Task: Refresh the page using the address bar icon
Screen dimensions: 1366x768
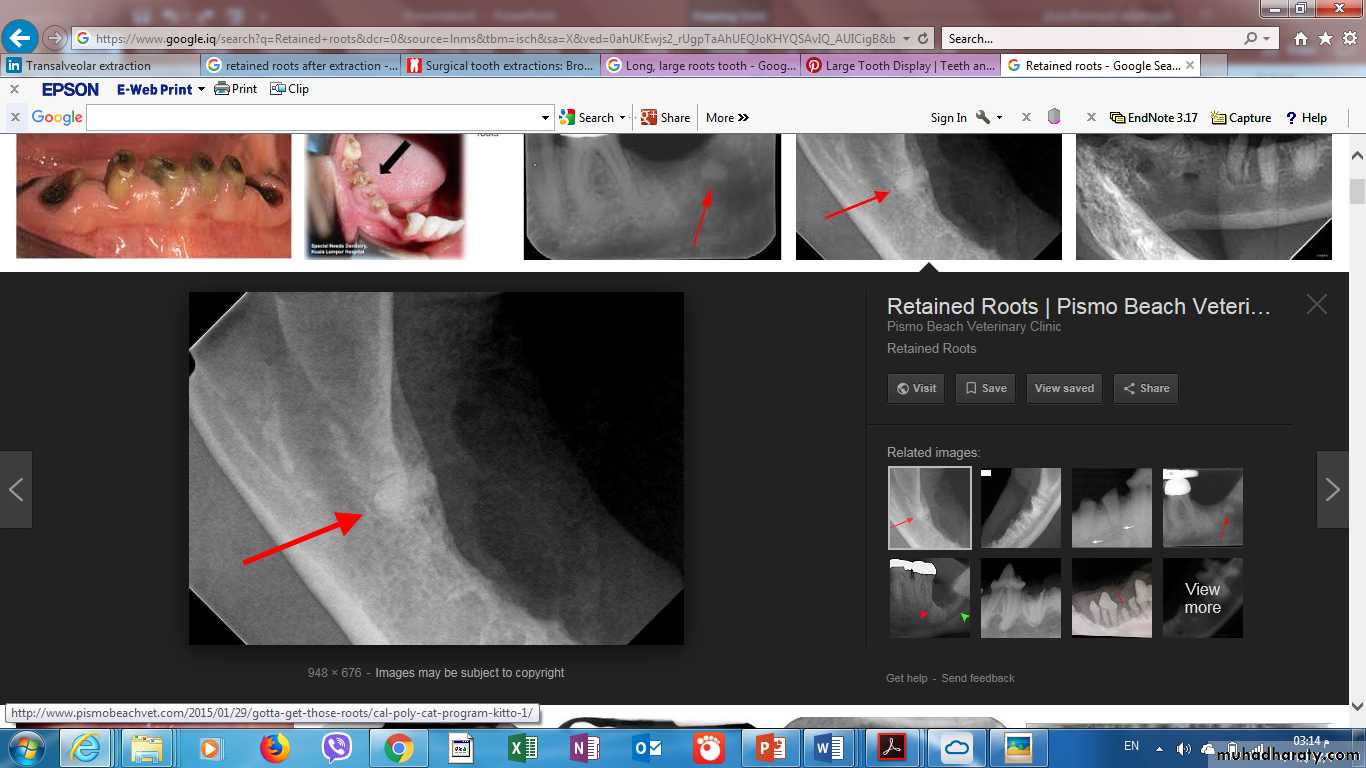Action: tap(923, 38)
